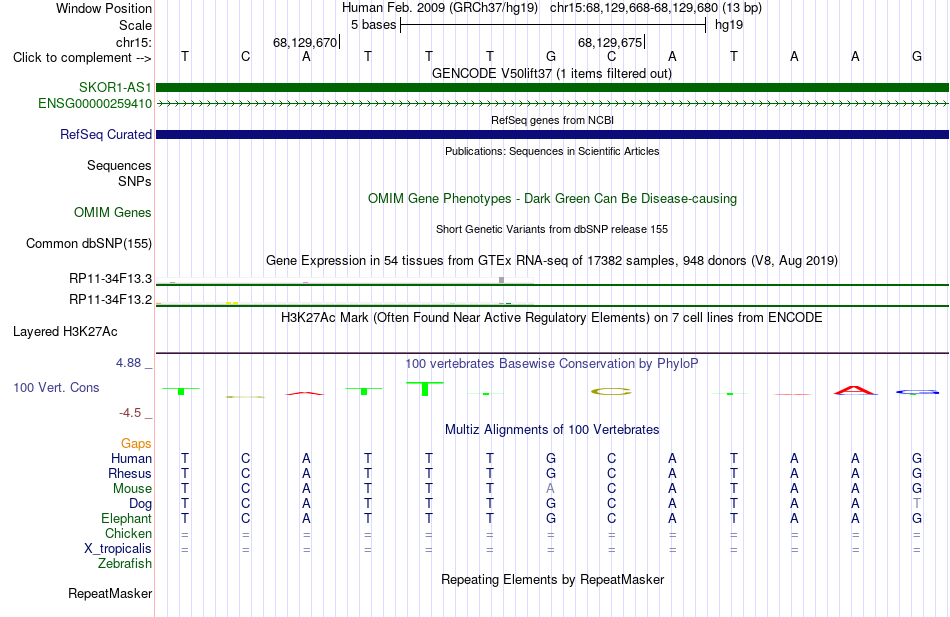
Task: Click the 68,129,675 coordinate marker
Action: point(611,42)
